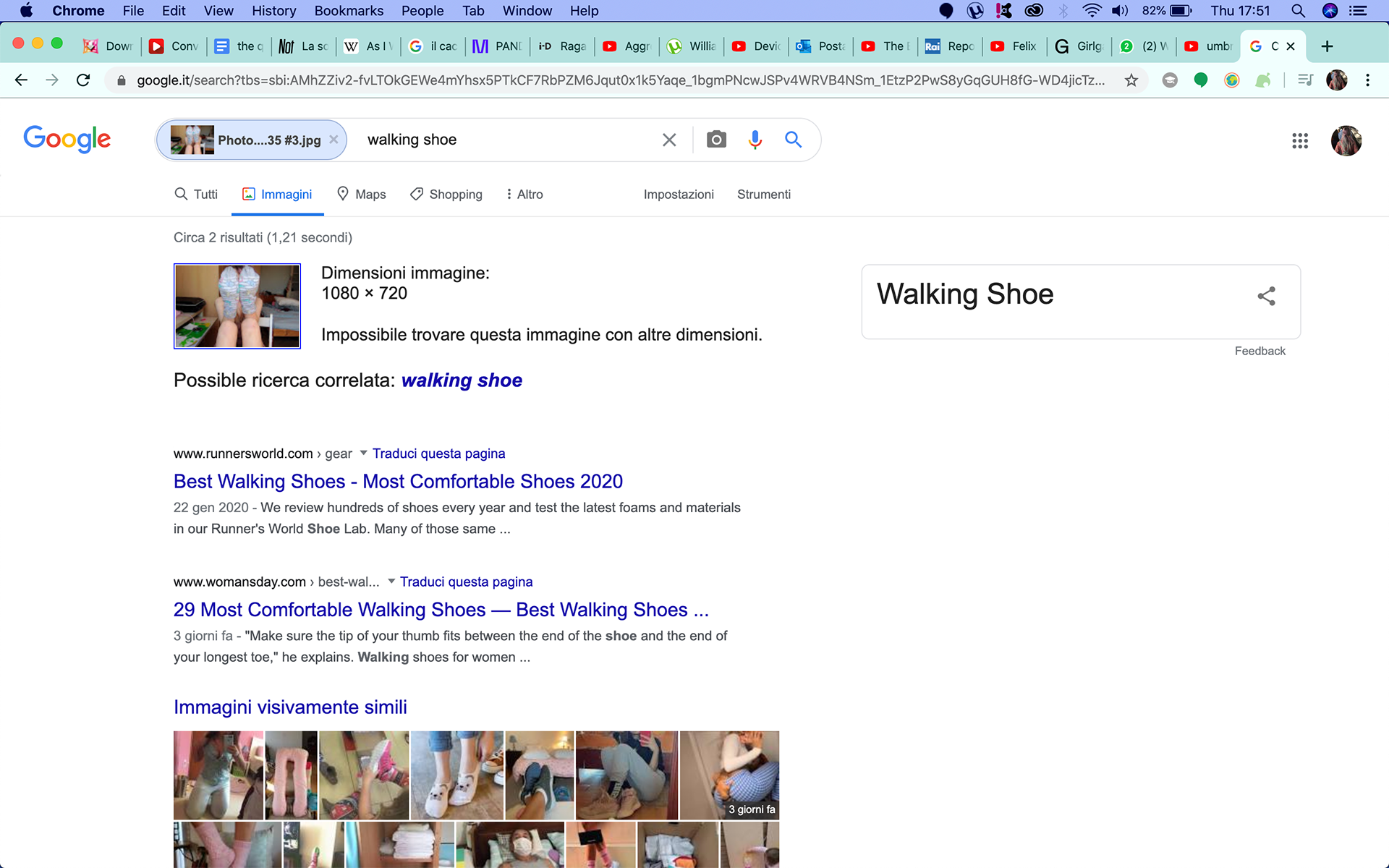The height and width of the screenshot is (868, 1389).
Task: Go forward to the next page
Action: (x=52, y=80)
